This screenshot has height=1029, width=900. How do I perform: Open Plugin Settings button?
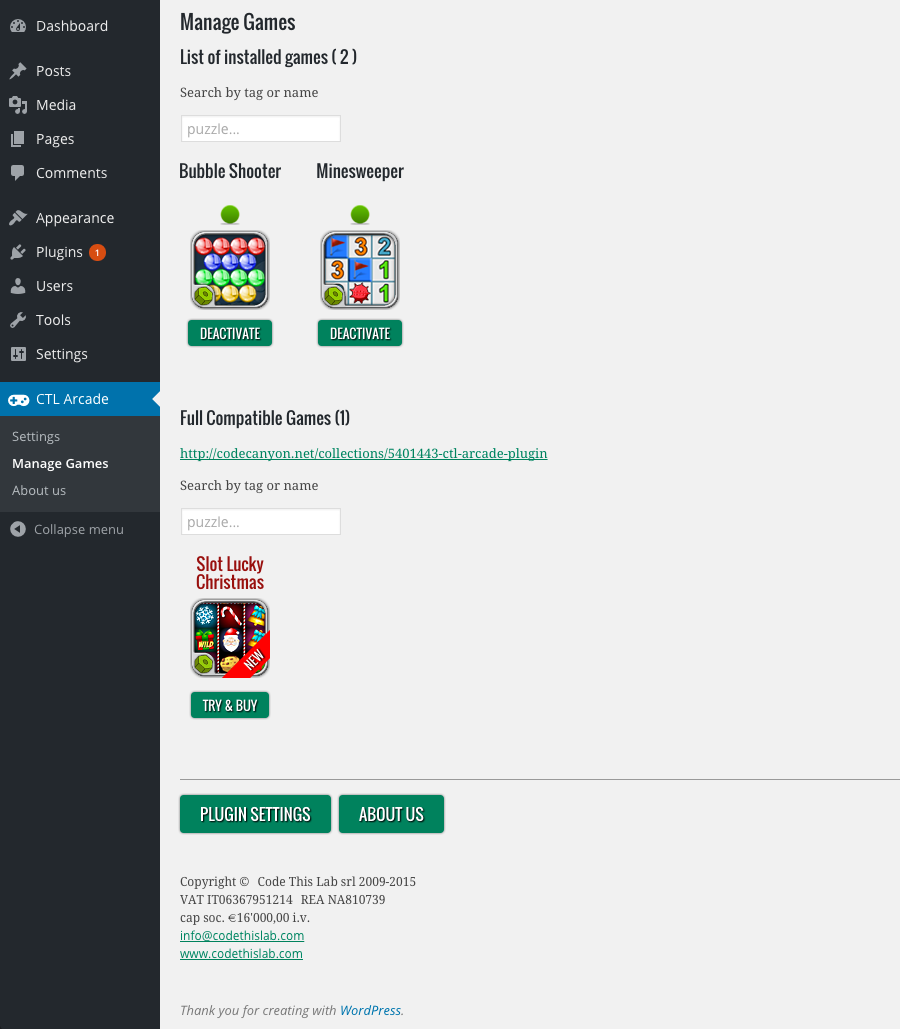point(255,814)
